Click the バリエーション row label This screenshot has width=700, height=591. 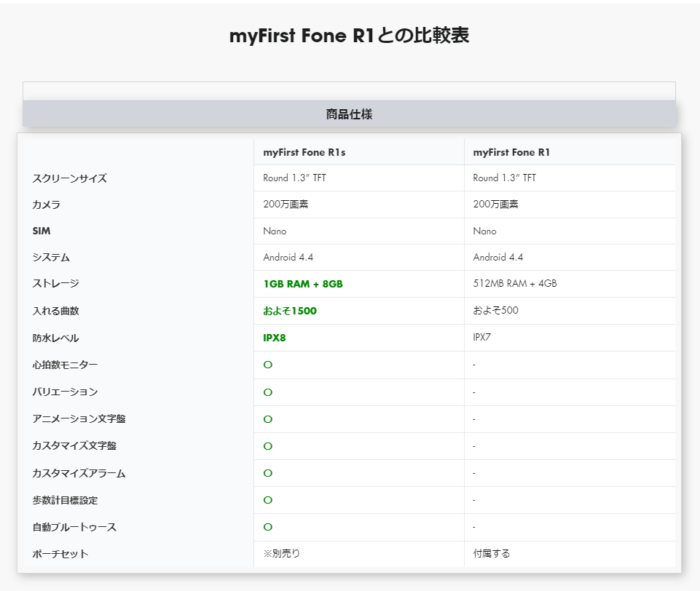65,391
